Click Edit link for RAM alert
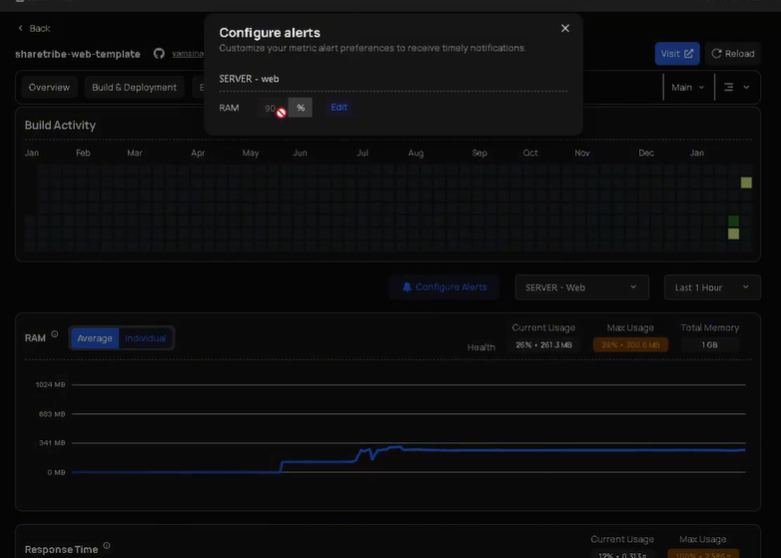The width and height of the screenshot is (781, 558). [x=339, y=107]
